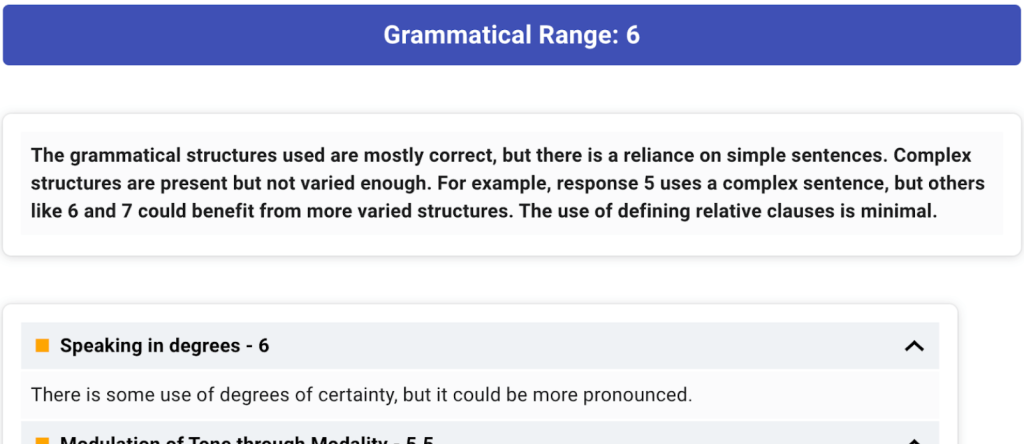Click the score '6' after Speaking in degrees

click(x=264, y=345)
